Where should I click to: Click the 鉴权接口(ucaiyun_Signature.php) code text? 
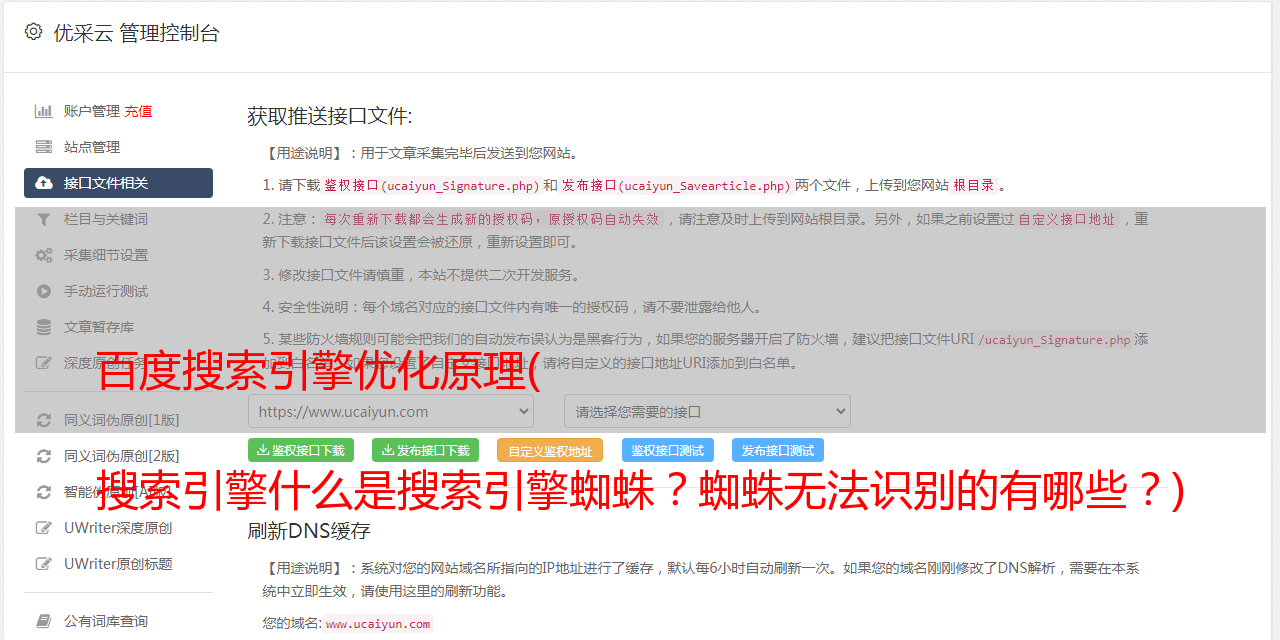[x=432, y=185]
